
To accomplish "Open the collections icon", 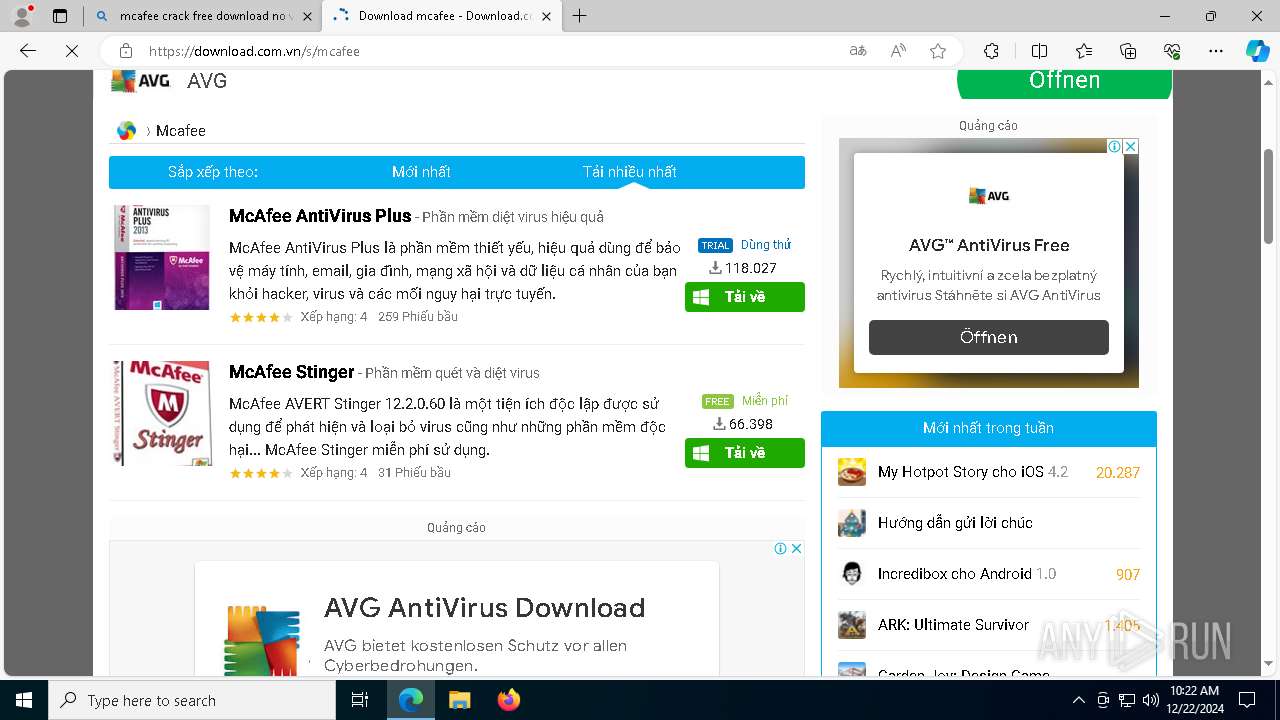I will pyautogui.click(x=1128, y=51).
